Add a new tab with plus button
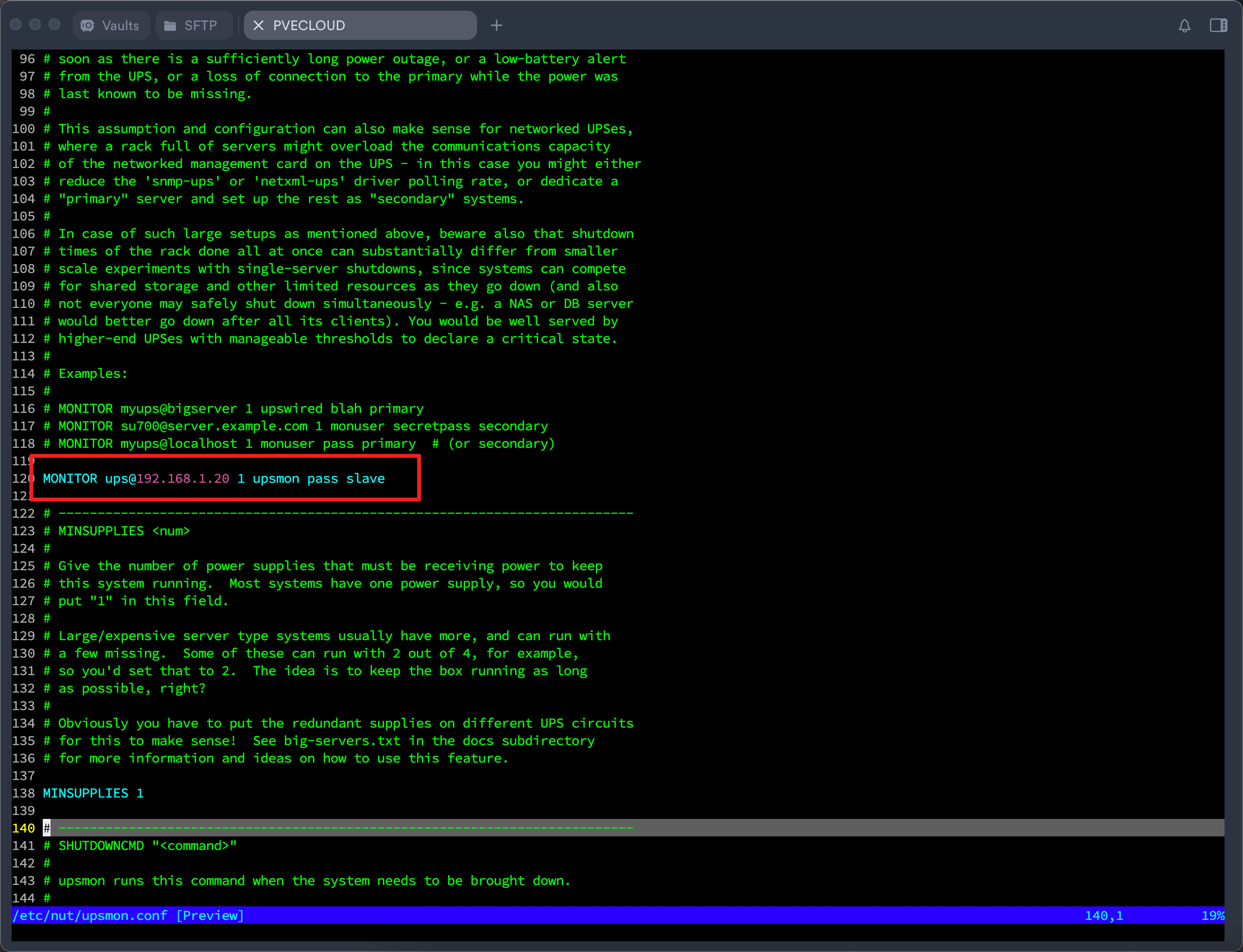Viewport: 1243px width, 952px height. 497,25
